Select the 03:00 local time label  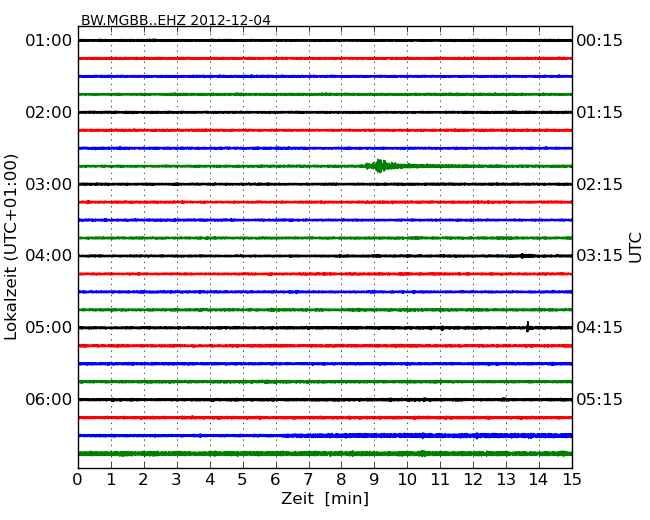[49, 184]
